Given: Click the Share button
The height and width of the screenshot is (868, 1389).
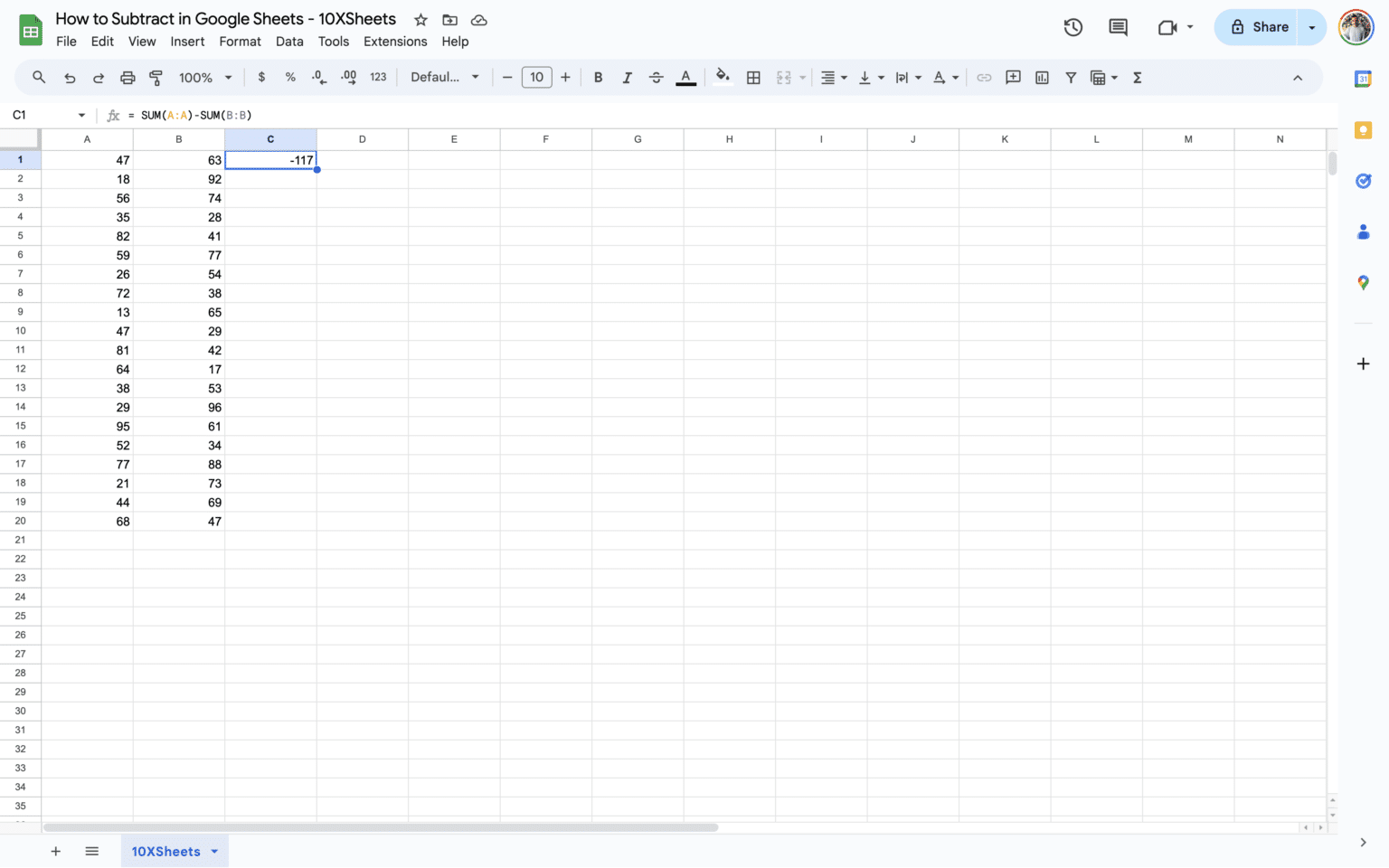Looking at the screenshot, I should click(x=1258, y=27).
